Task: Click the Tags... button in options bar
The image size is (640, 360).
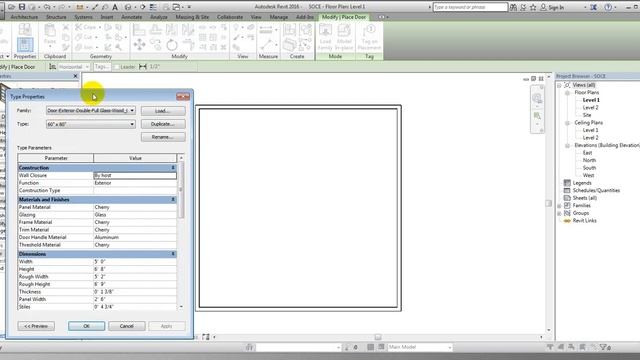Action: click(102, 67)
